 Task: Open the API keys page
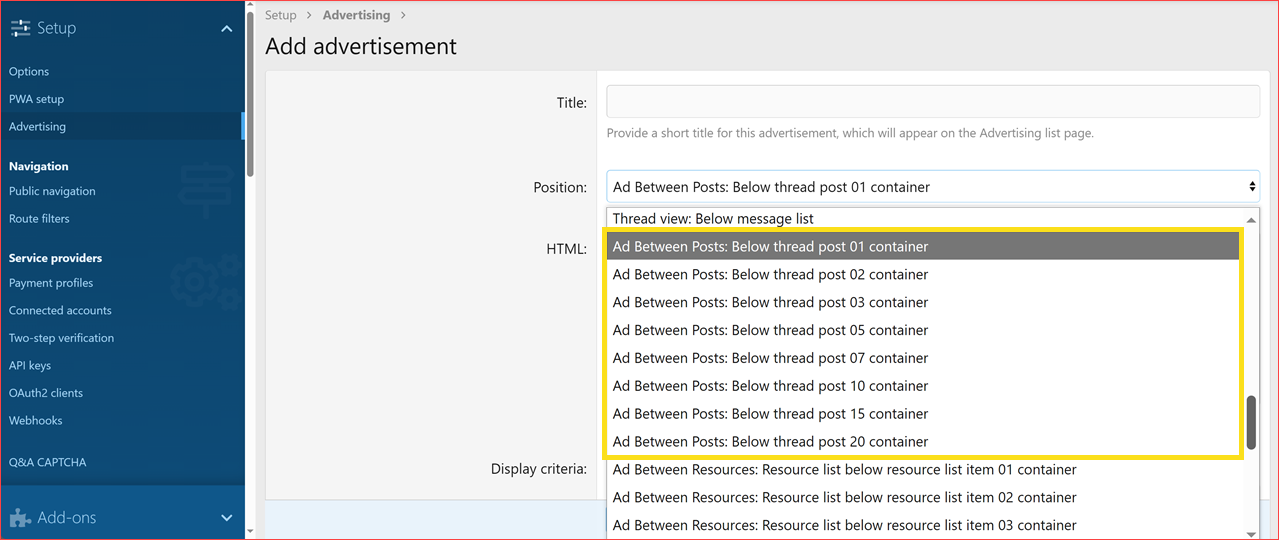coord(30,366)
